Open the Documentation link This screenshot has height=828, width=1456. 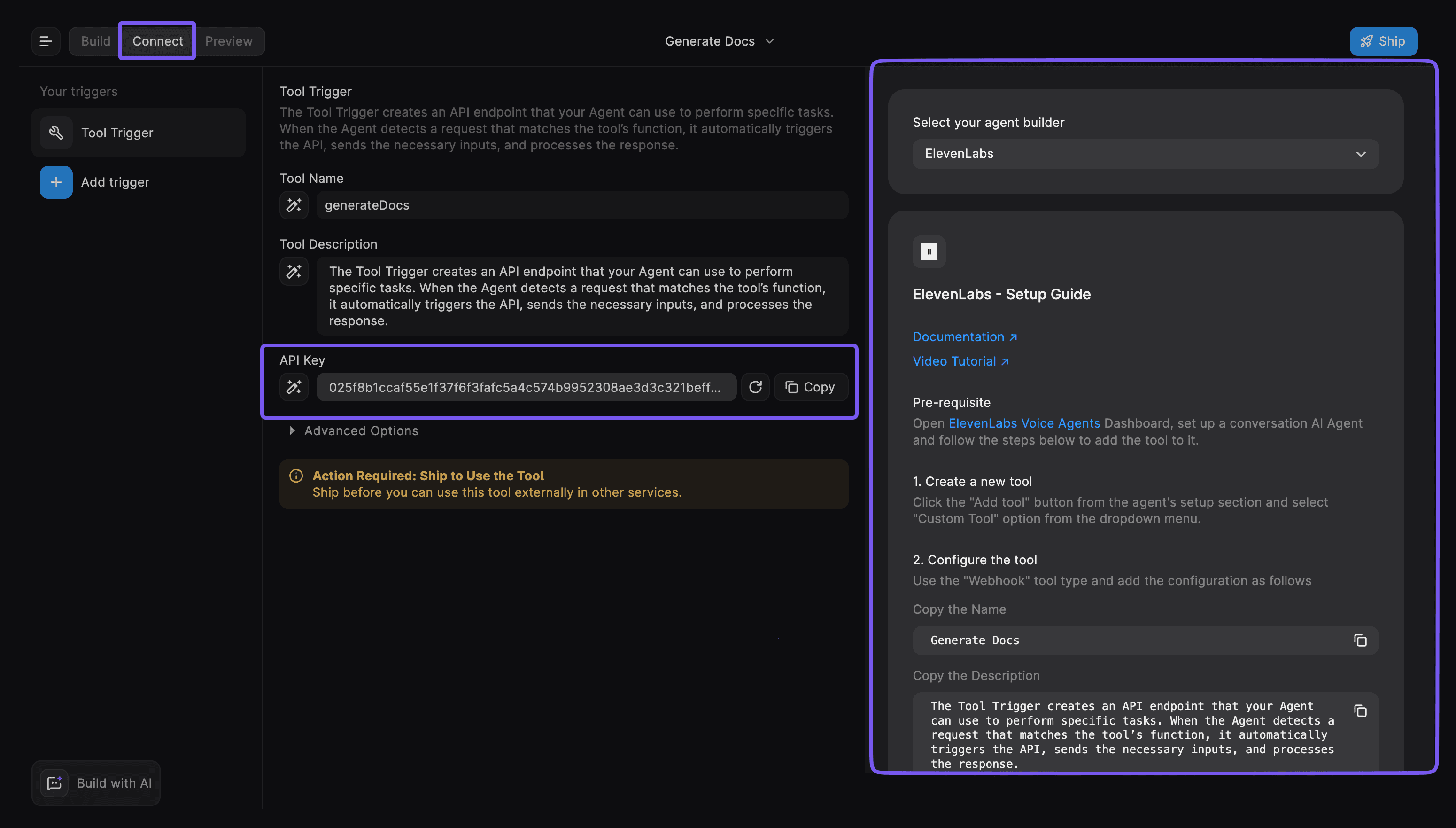pos(964,336)
